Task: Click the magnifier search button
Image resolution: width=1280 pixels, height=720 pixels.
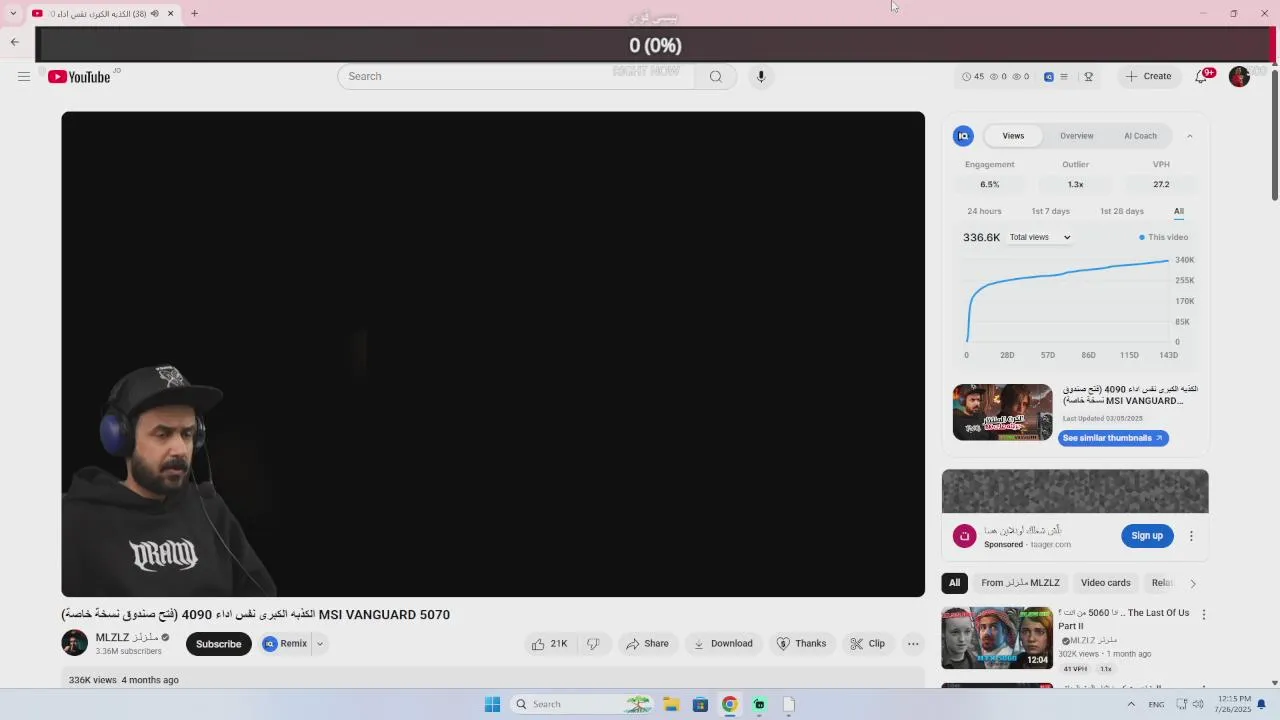Action: 715,76
